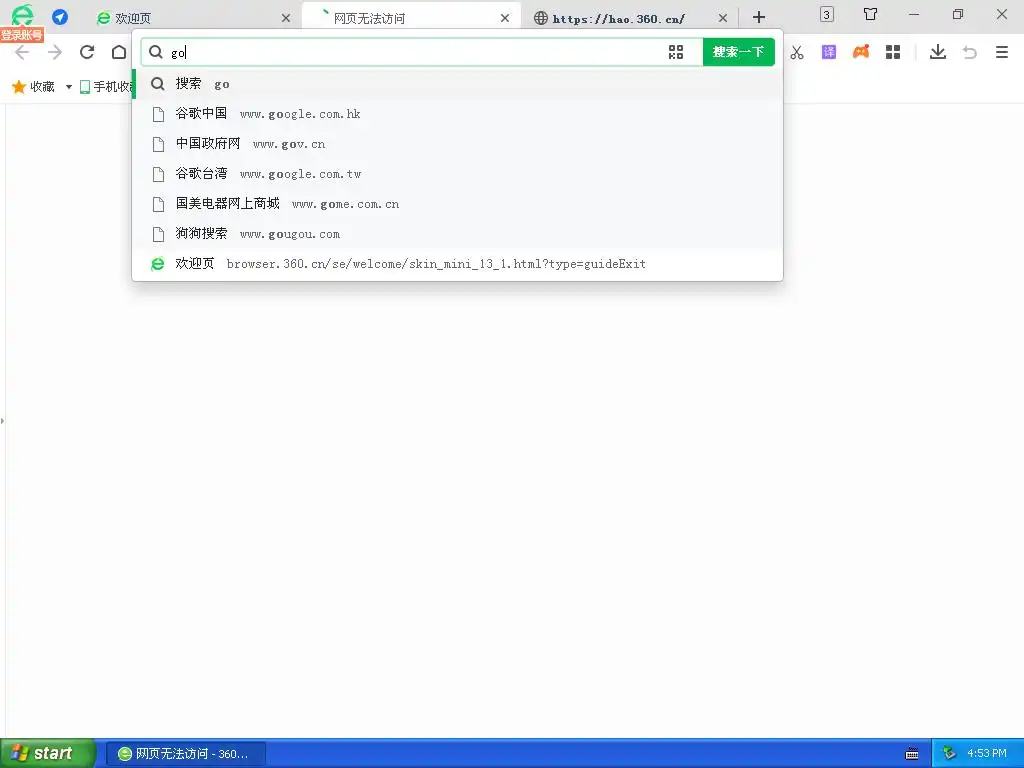1024x768 pixels.
Task: Go back with the back arrow
Action: [x=22, y=52]
